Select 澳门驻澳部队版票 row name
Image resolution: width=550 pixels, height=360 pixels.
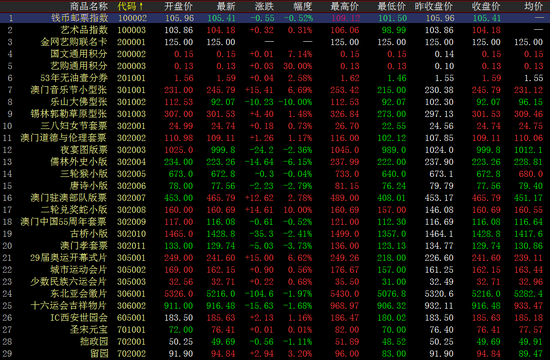click(69, 198)
